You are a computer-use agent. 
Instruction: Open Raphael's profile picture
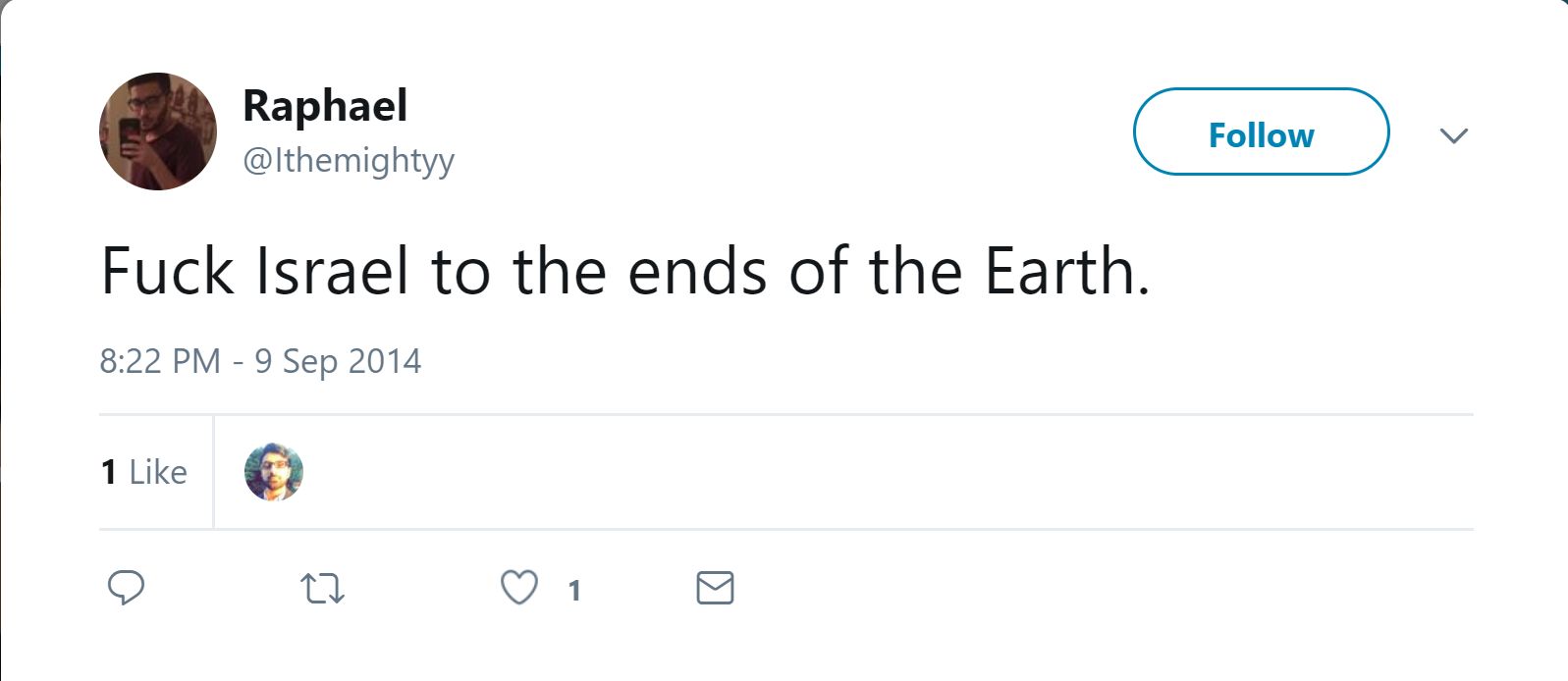(x=158, y=131)
